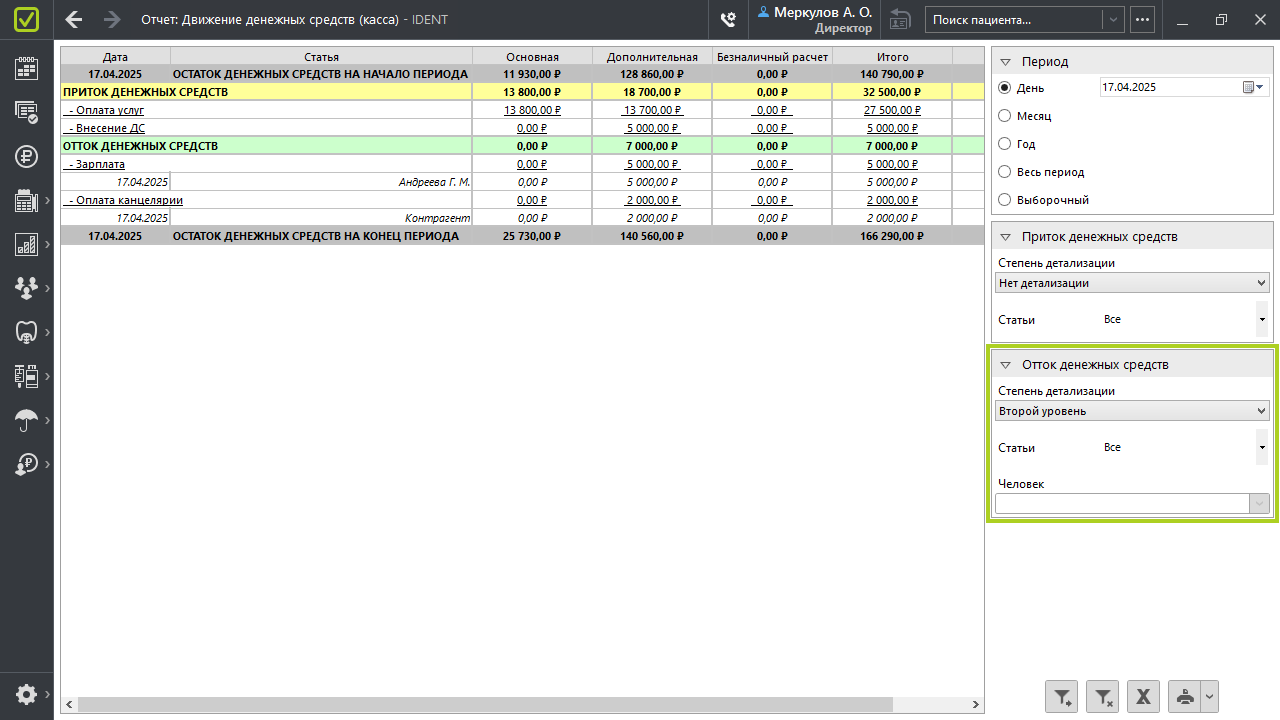Click the horizontal scrollbar thumb

(x=485, y=705)
